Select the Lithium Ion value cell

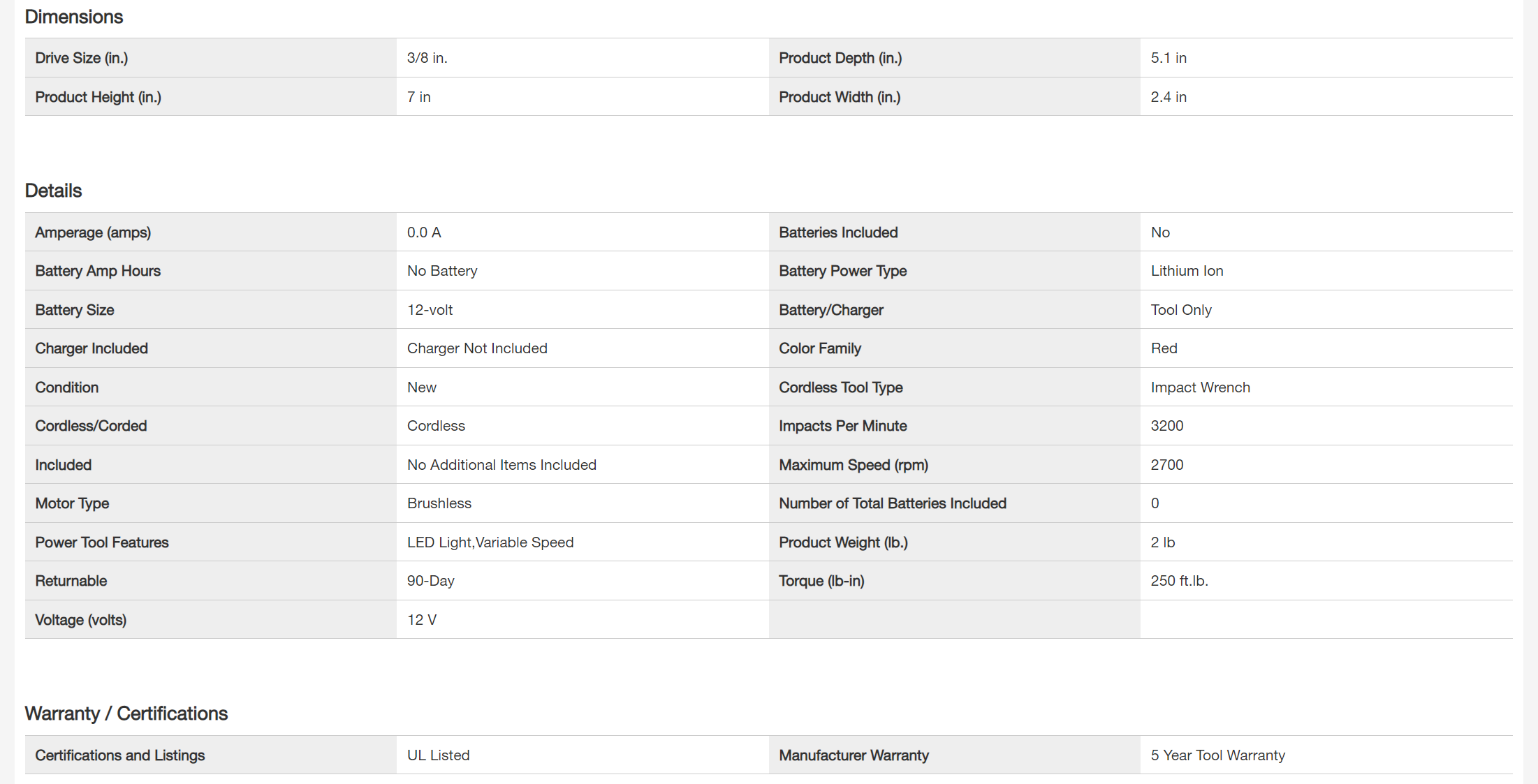point(1187,271)
